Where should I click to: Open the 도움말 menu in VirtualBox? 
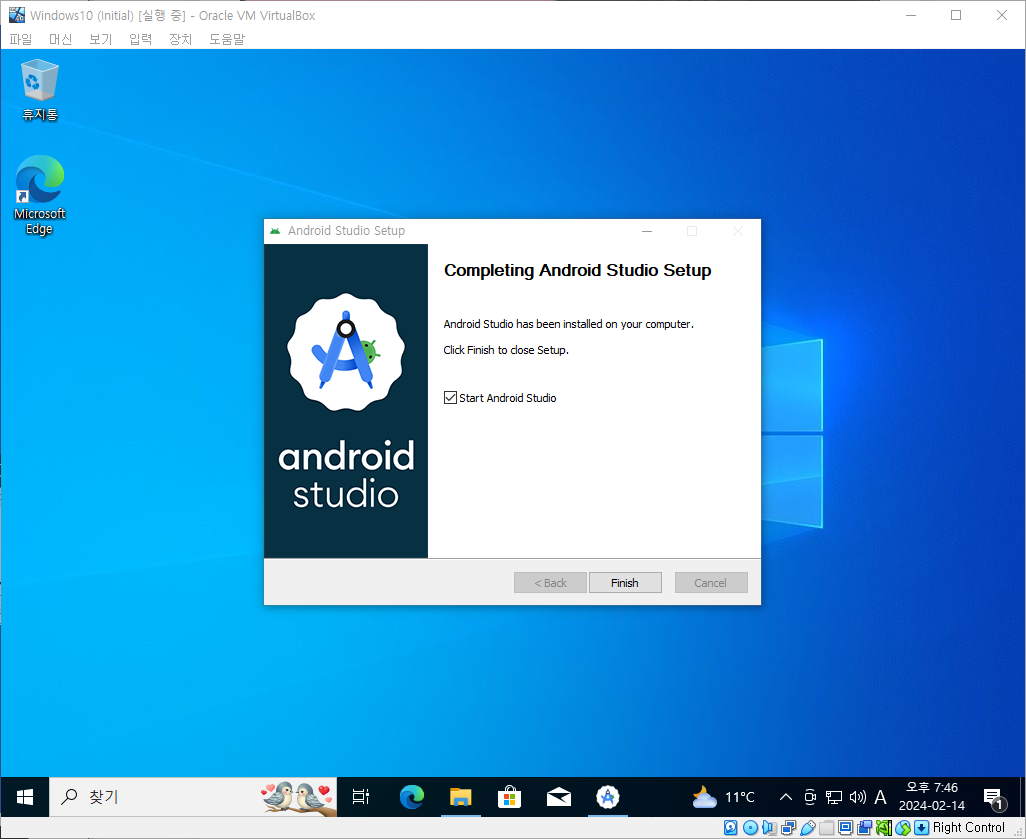pyautogui.click(x=226, y=39)
